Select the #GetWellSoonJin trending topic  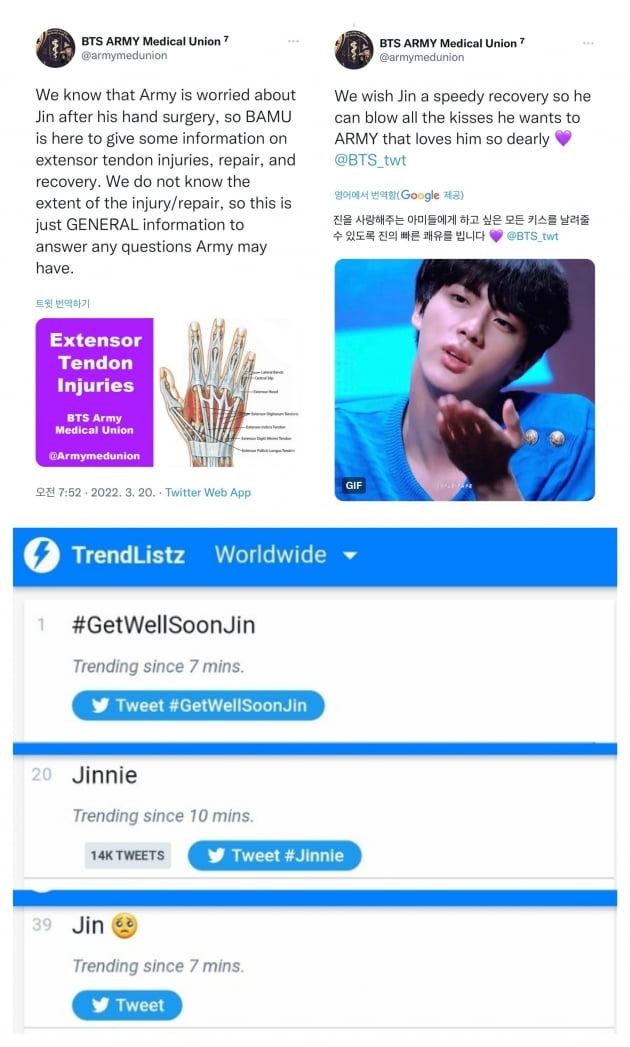click(164, 625)
